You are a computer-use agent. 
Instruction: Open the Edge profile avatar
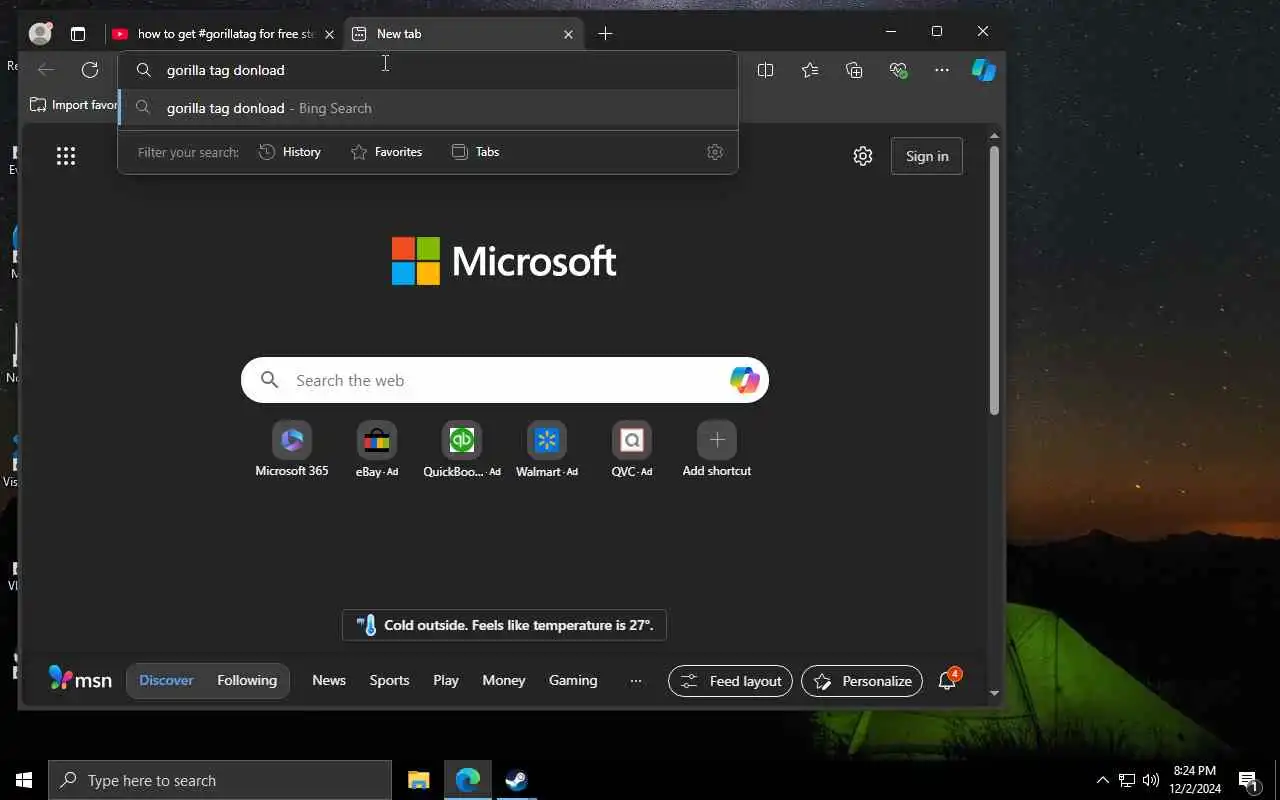(x=41, y=33)
